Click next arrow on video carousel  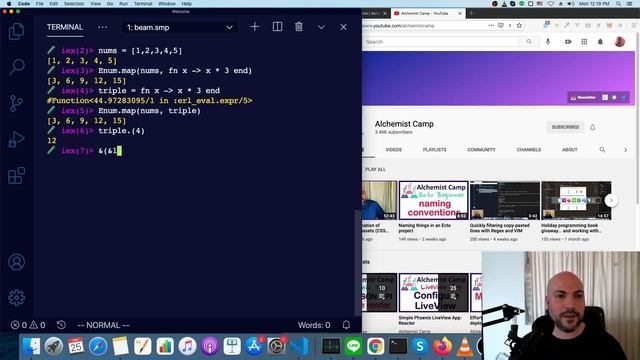point(611,200)
